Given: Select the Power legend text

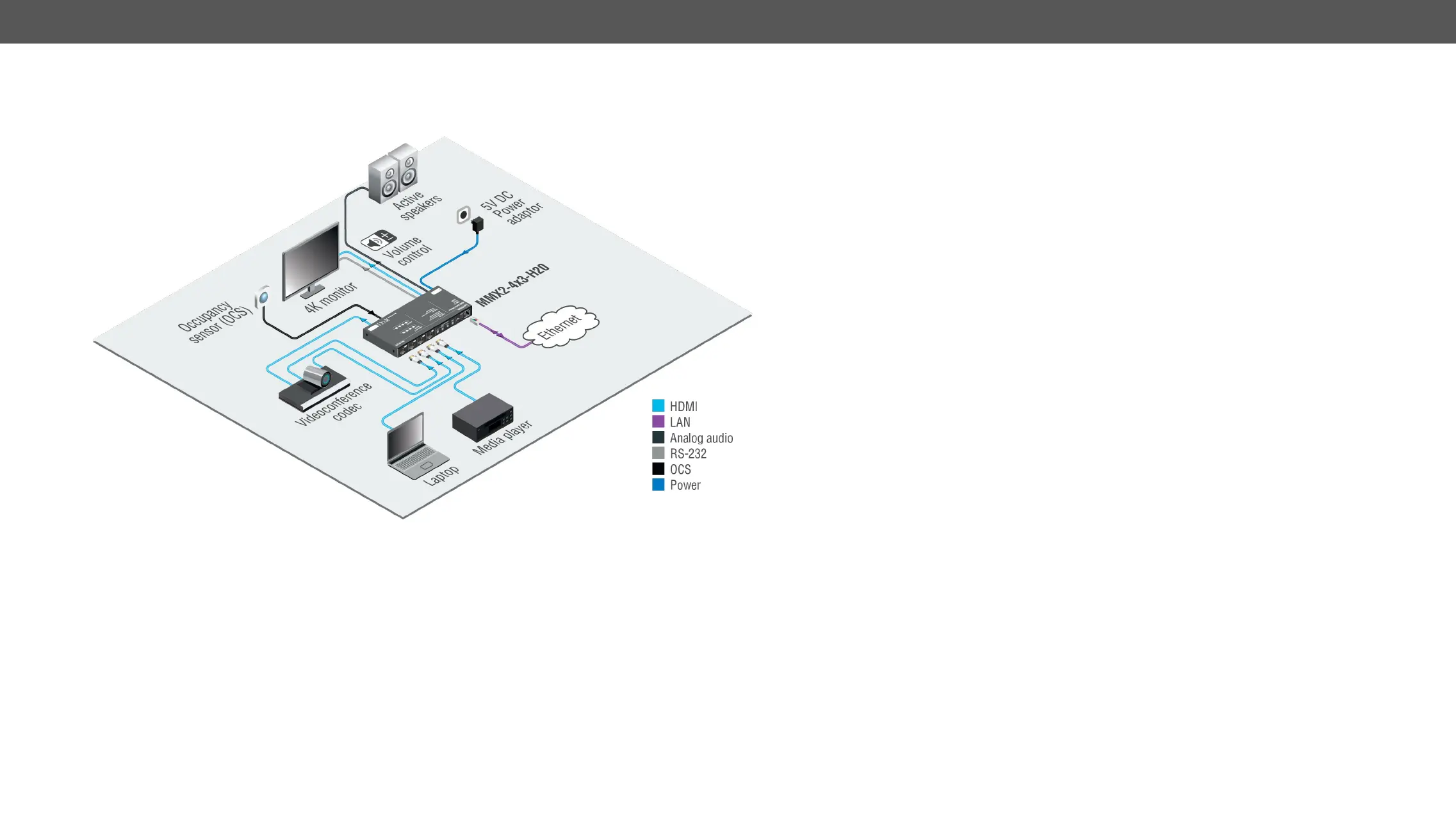Looking at the screenshot, I should pos(685,485).
